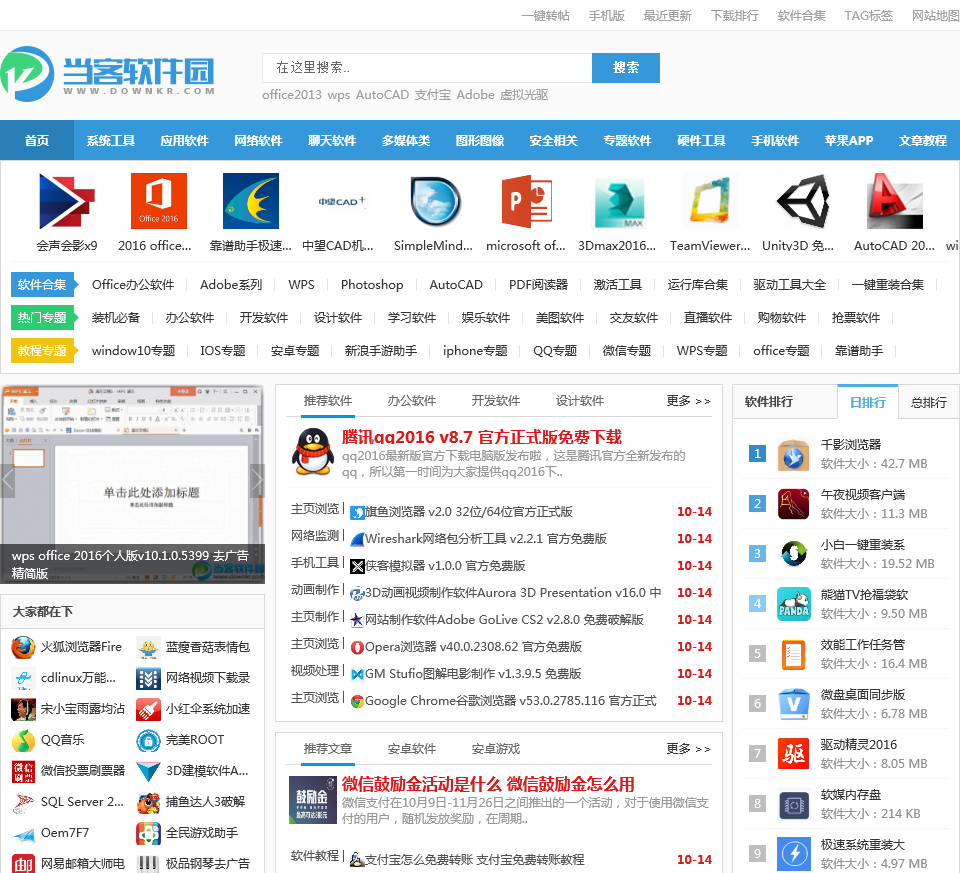Click the 火狐浏览器 Firefox icon
The image size is (960, 873).
[x=23, y=647]
